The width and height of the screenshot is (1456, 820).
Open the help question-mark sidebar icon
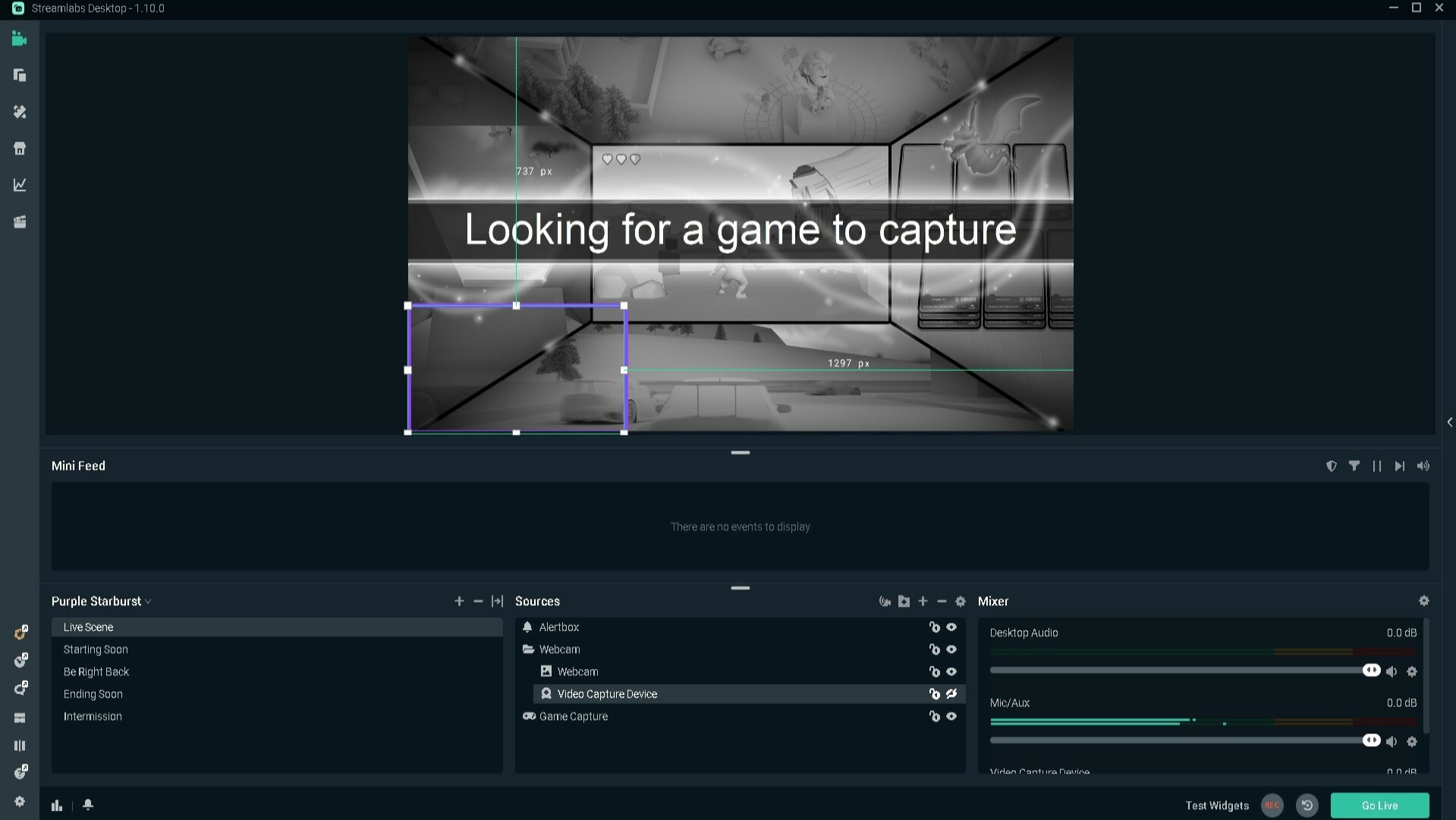pos(21,772)
